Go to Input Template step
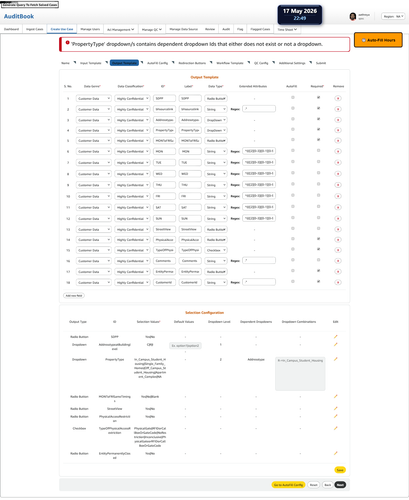 pos(90,63)
